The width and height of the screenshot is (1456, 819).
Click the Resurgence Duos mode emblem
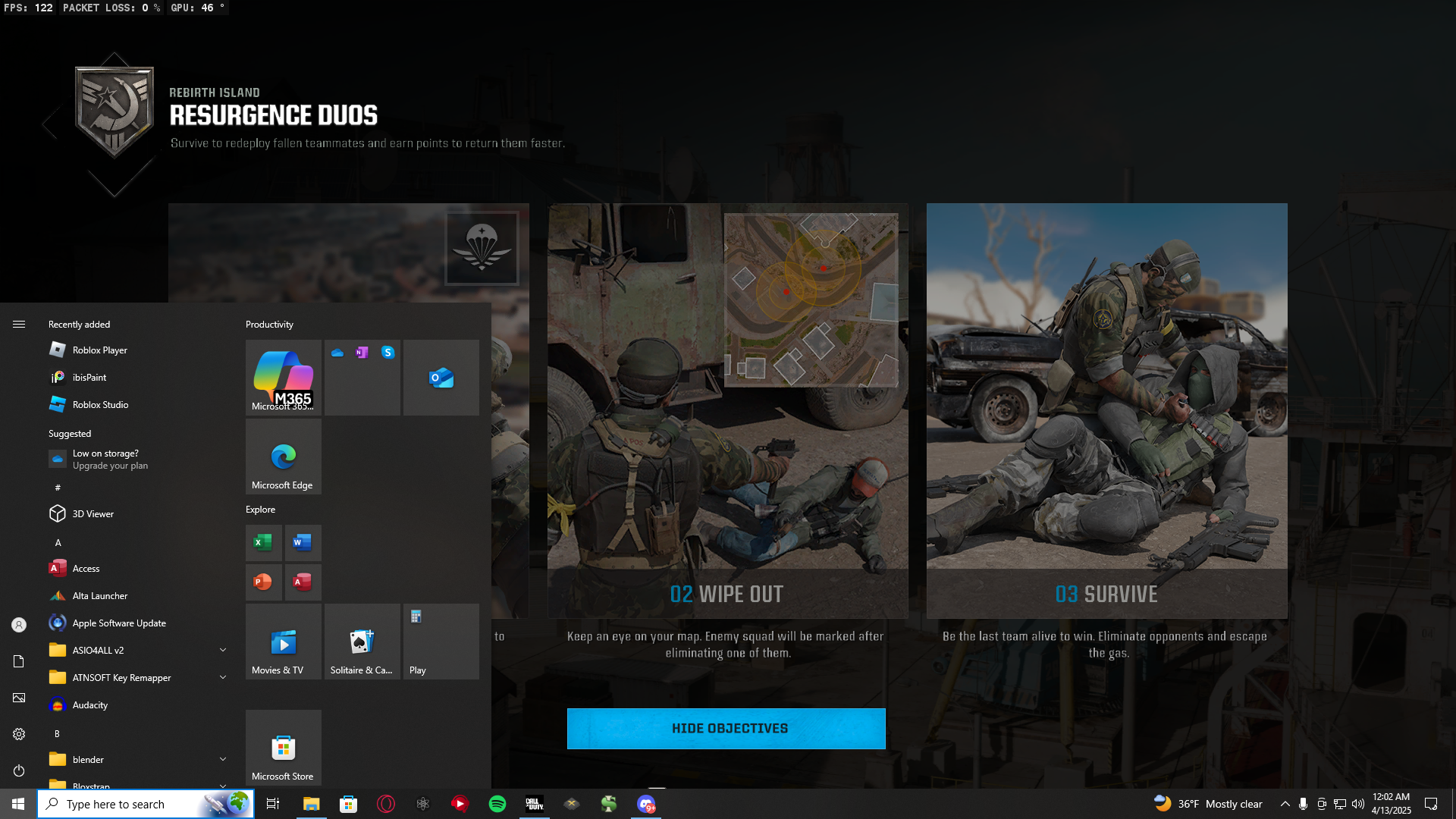[115, 111]
